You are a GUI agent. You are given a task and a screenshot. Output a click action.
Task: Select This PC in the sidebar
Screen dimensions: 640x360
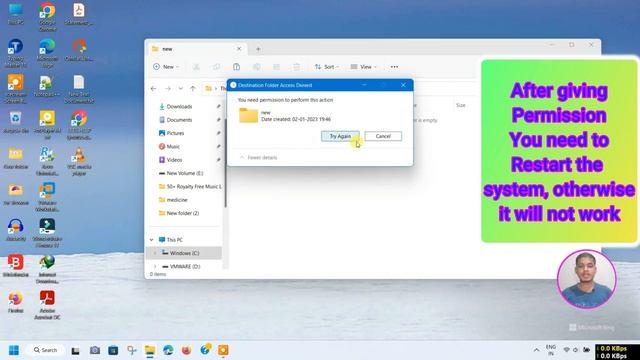click(174, 240)
